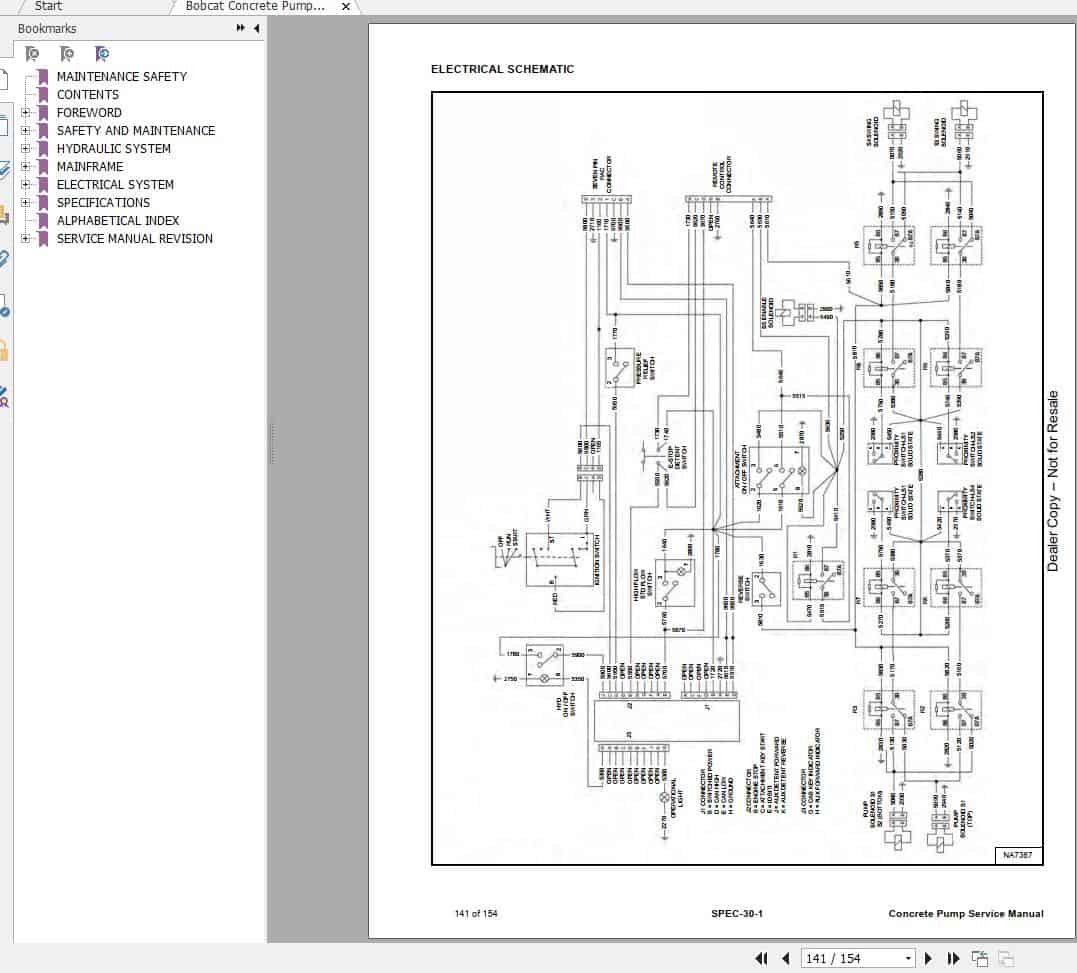Open the page number dropdown arrow
1077x973 pixels.
click(x=908, y=958)
